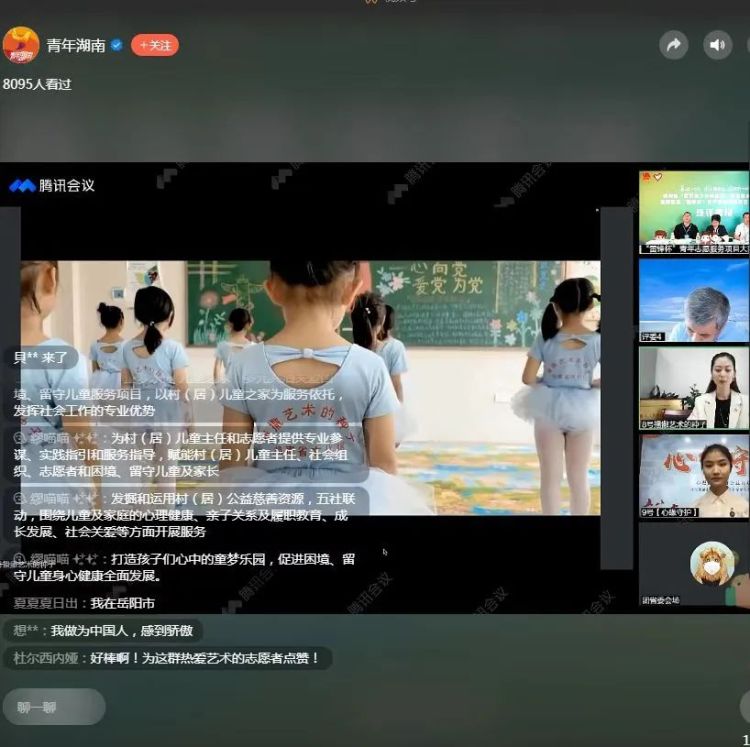Screen dimensions: 750x747
Task: Click the main ballet class video
Action: [310, 388]
